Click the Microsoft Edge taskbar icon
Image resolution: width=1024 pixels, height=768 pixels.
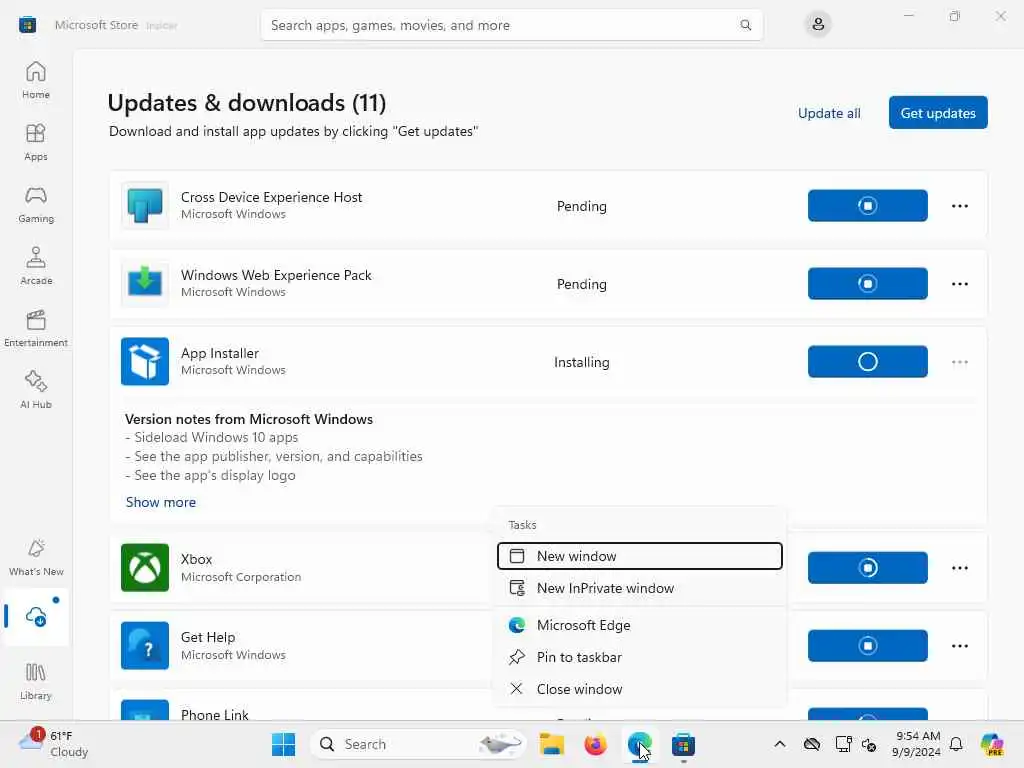click(x=639, y=744)
